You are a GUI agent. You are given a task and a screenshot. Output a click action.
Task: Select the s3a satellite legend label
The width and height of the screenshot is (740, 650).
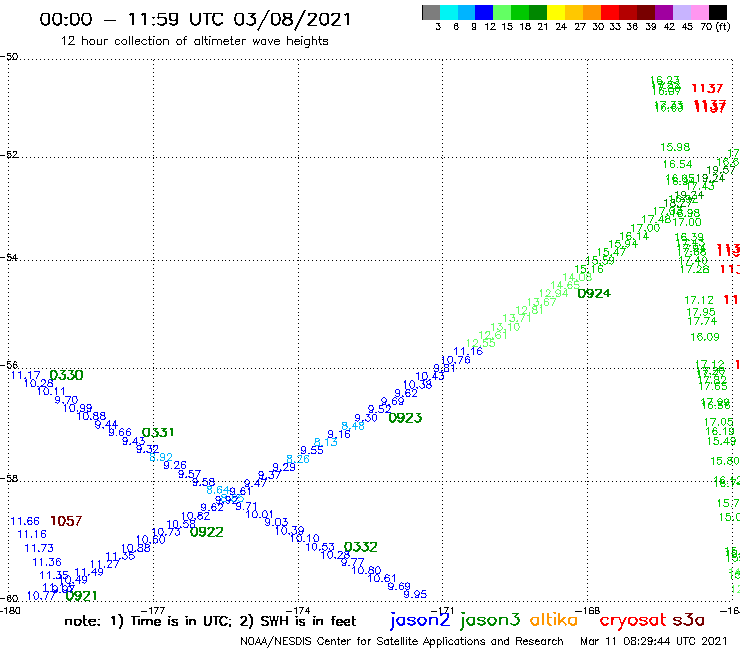pos(688,620)
